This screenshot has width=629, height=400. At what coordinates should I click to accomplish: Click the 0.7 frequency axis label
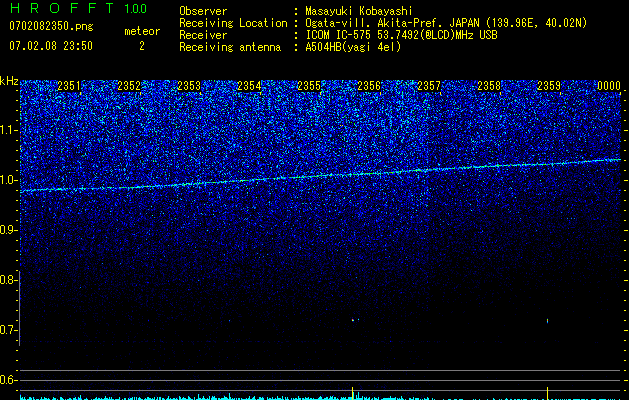8,330
